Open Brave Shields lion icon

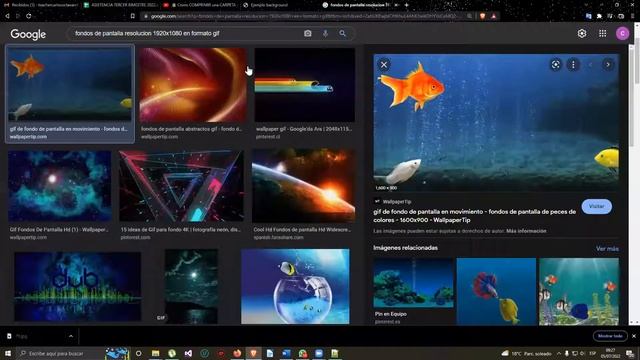point(483,16)
